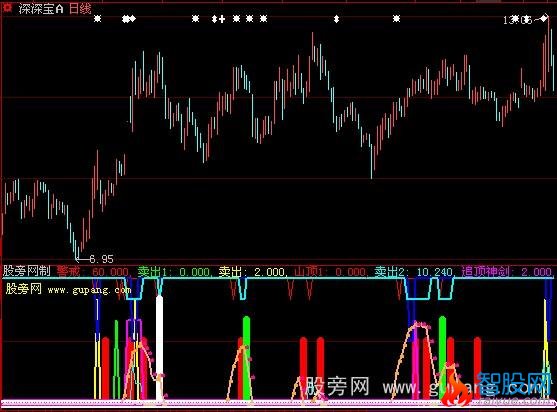Image resolution: width=557 pixels, height=412 pixels.
Task: Click the up-down arrow marker near chart peak
Action: click(336, 19)
